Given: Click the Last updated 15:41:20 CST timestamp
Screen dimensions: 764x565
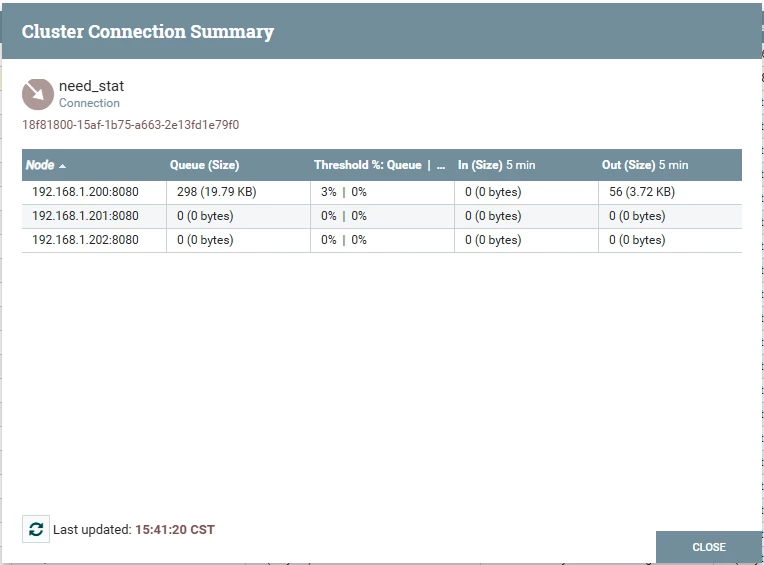Looking at the screenshot, I should pyautogui.click(x=175, y=529).
